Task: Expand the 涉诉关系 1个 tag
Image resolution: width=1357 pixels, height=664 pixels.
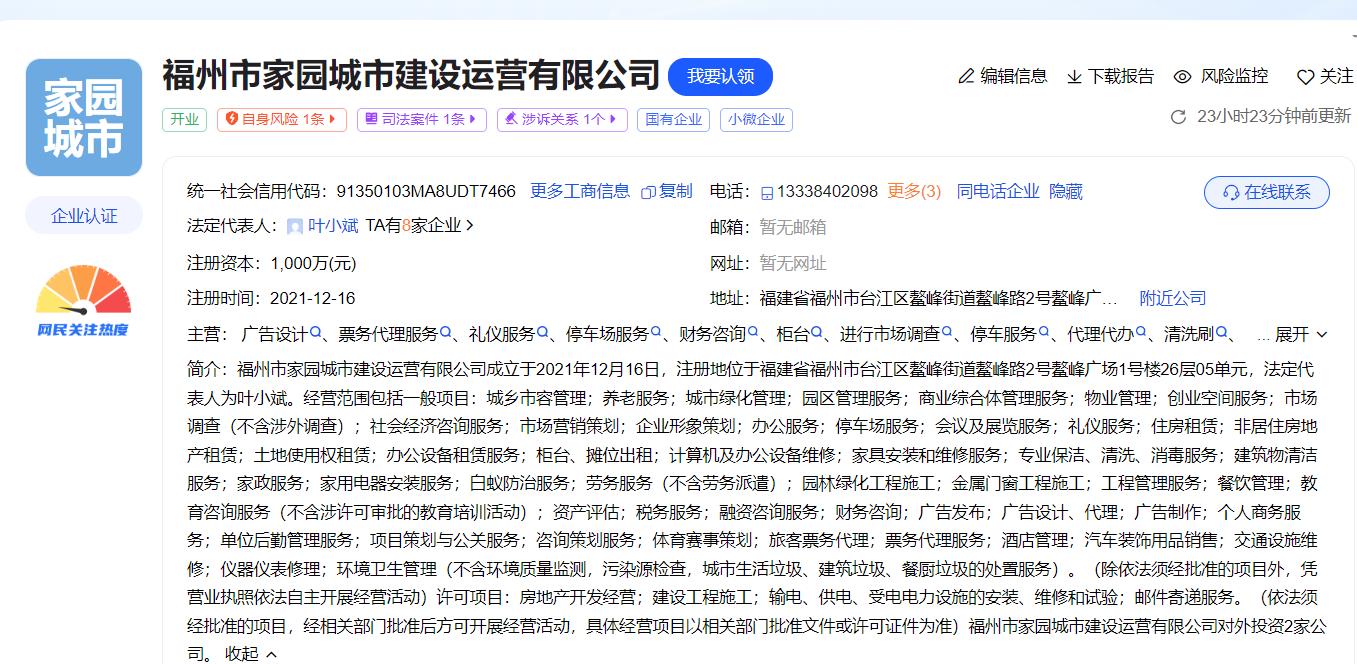Action: (x=562, y=119)
